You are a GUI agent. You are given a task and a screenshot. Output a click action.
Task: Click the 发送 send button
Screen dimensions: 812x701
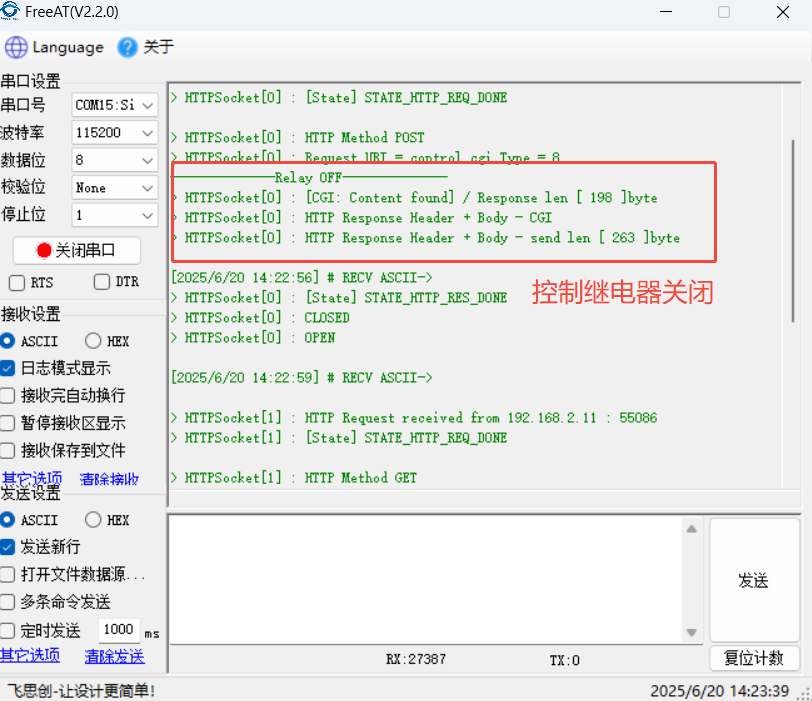click(x=753, y=581)
